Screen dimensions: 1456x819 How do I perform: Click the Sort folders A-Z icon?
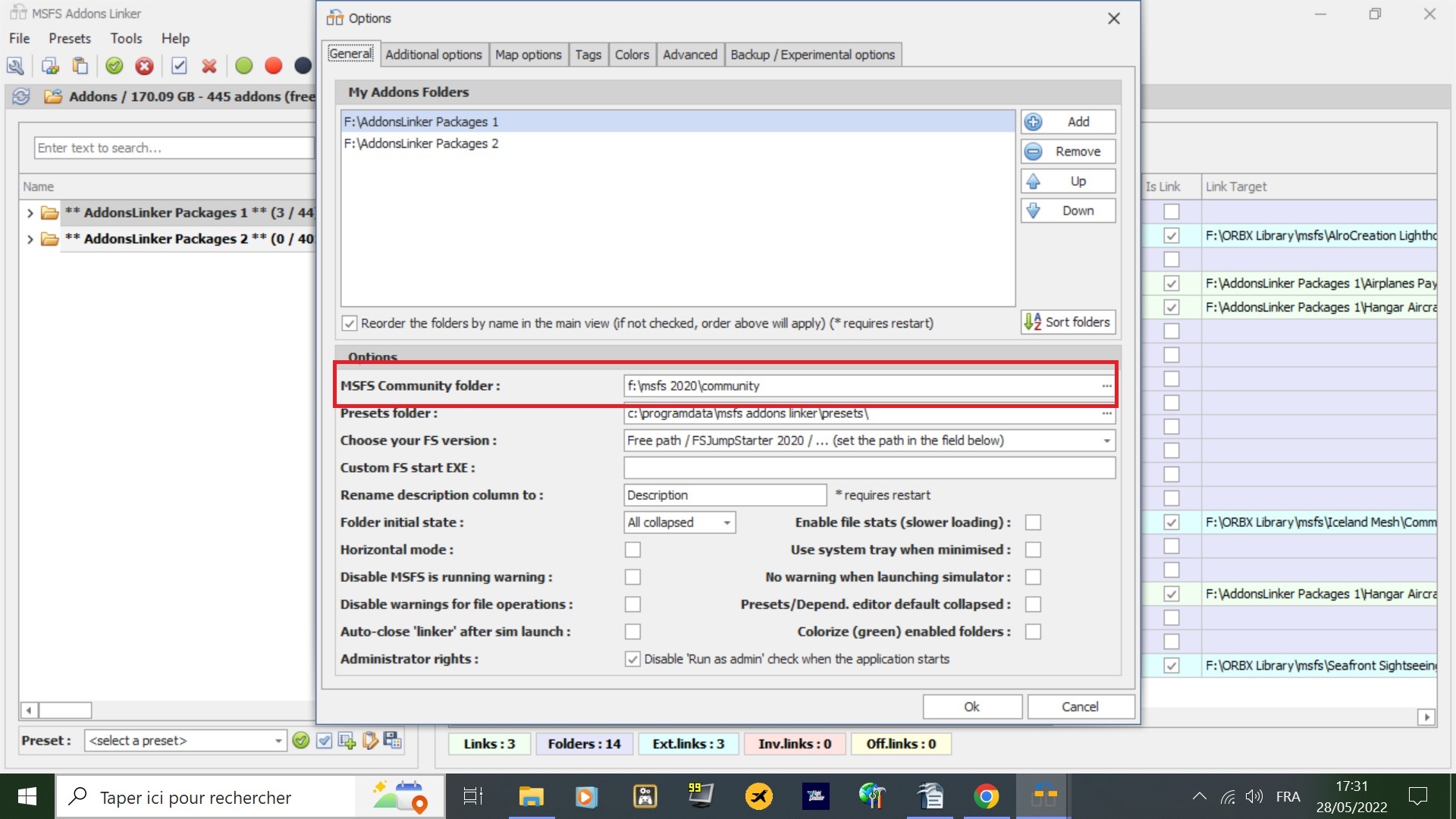1032,322
